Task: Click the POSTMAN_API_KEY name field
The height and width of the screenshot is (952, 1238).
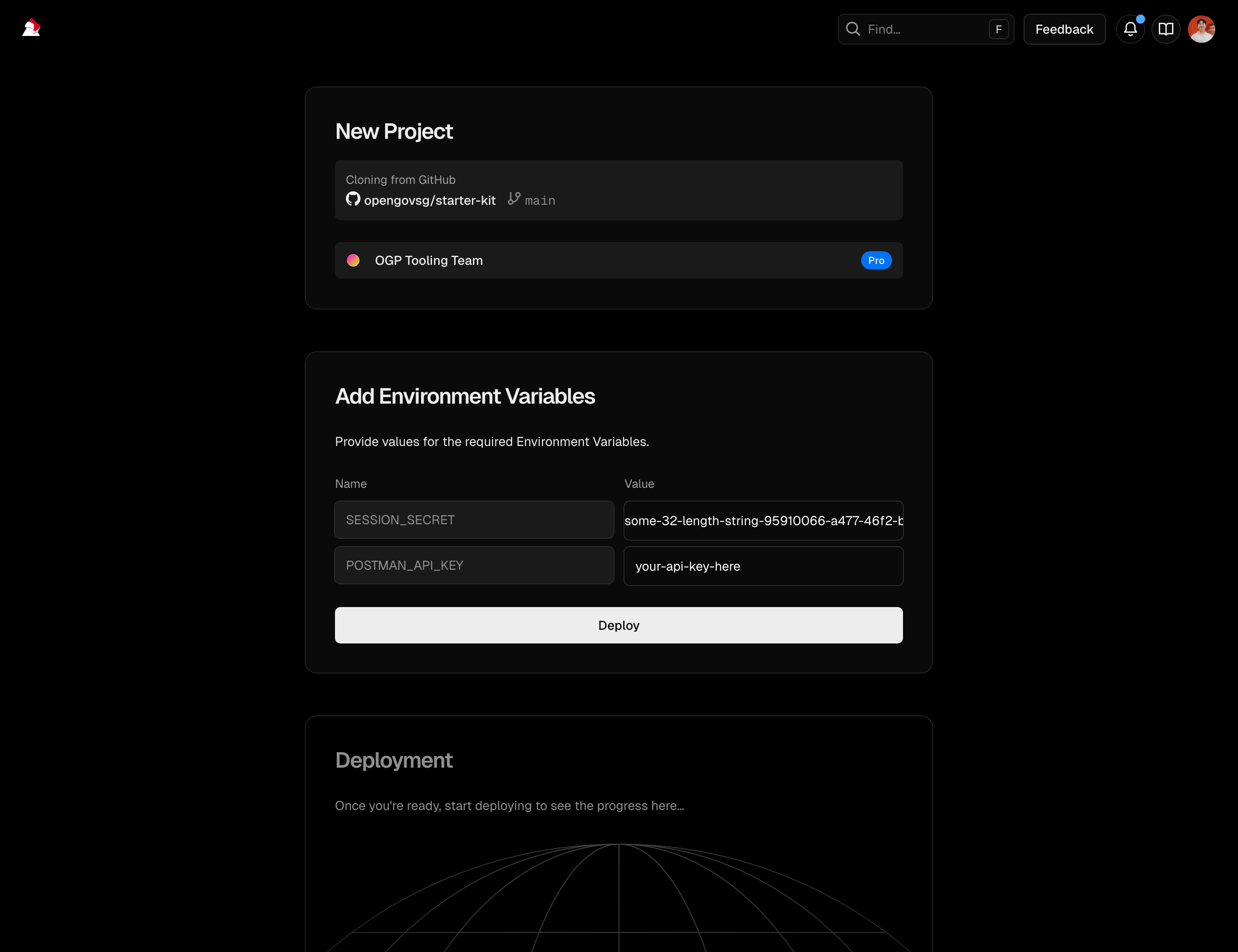Action: (474, 565)
